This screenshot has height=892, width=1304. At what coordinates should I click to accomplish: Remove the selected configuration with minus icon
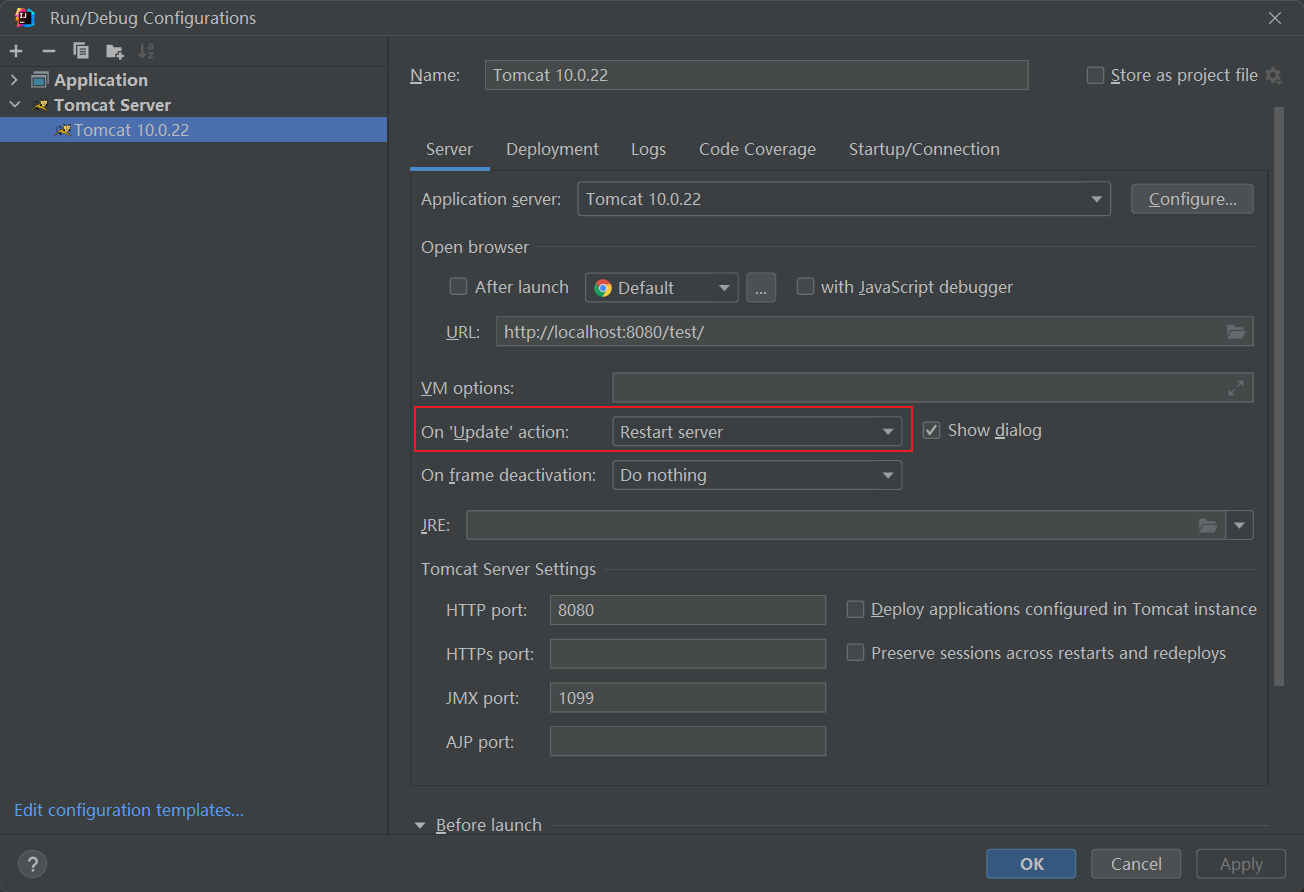49,51
